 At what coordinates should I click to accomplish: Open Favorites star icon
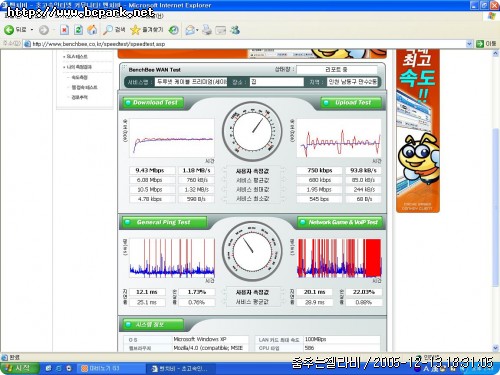click(135, 30)
